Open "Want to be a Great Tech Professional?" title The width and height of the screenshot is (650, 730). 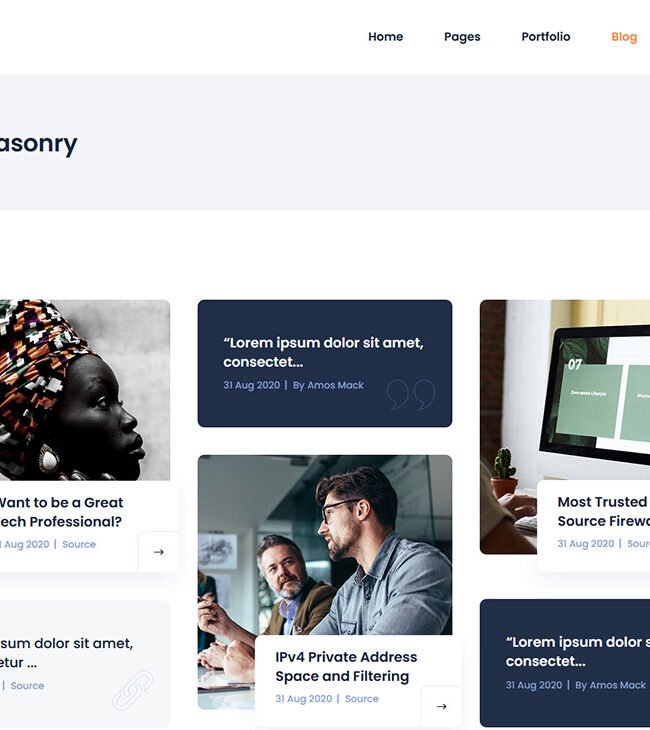61,512
